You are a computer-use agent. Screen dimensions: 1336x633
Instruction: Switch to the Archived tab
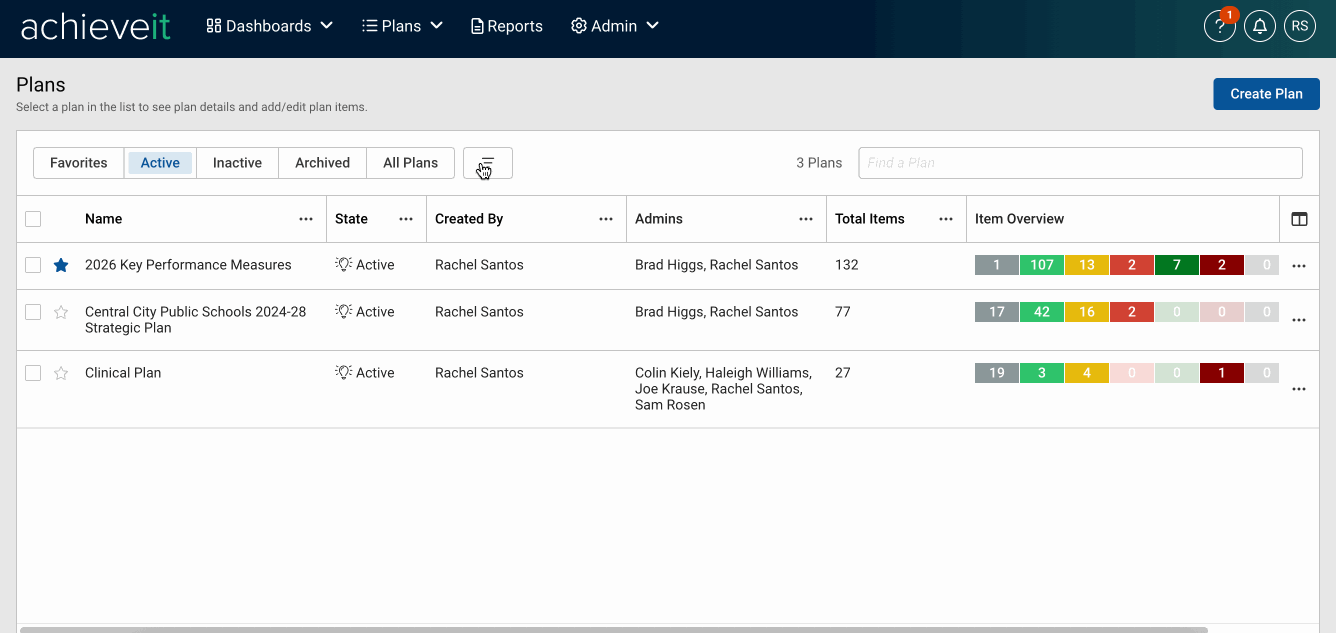(322, 163)
